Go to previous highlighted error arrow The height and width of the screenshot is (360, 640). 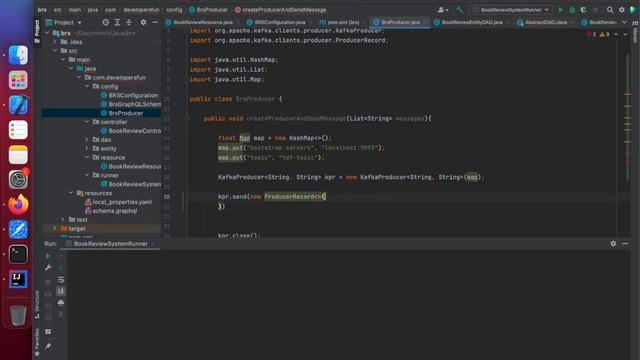click(616, 35)
